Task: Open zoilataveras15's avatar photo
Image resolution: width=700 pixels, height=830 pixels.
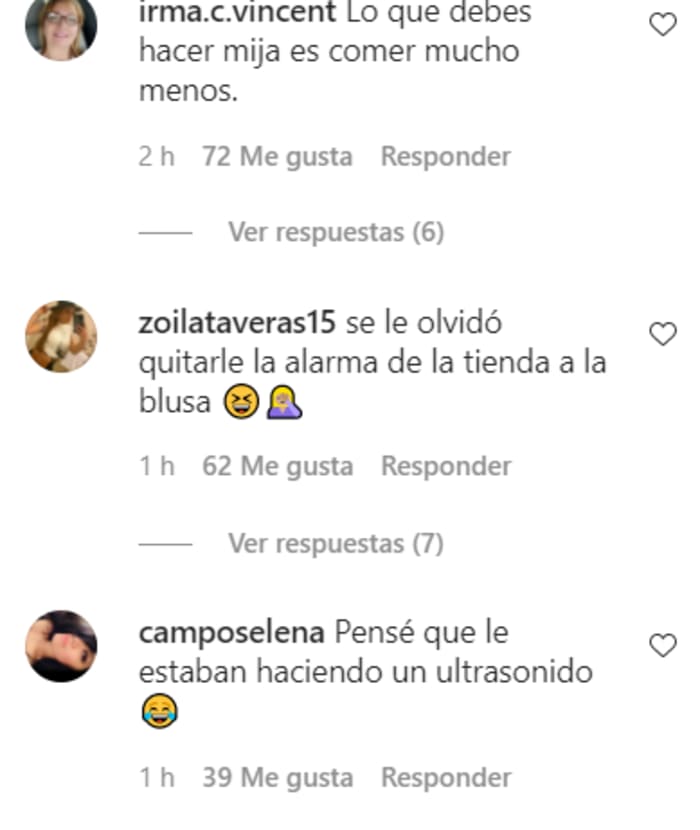Action: [61, 337]
